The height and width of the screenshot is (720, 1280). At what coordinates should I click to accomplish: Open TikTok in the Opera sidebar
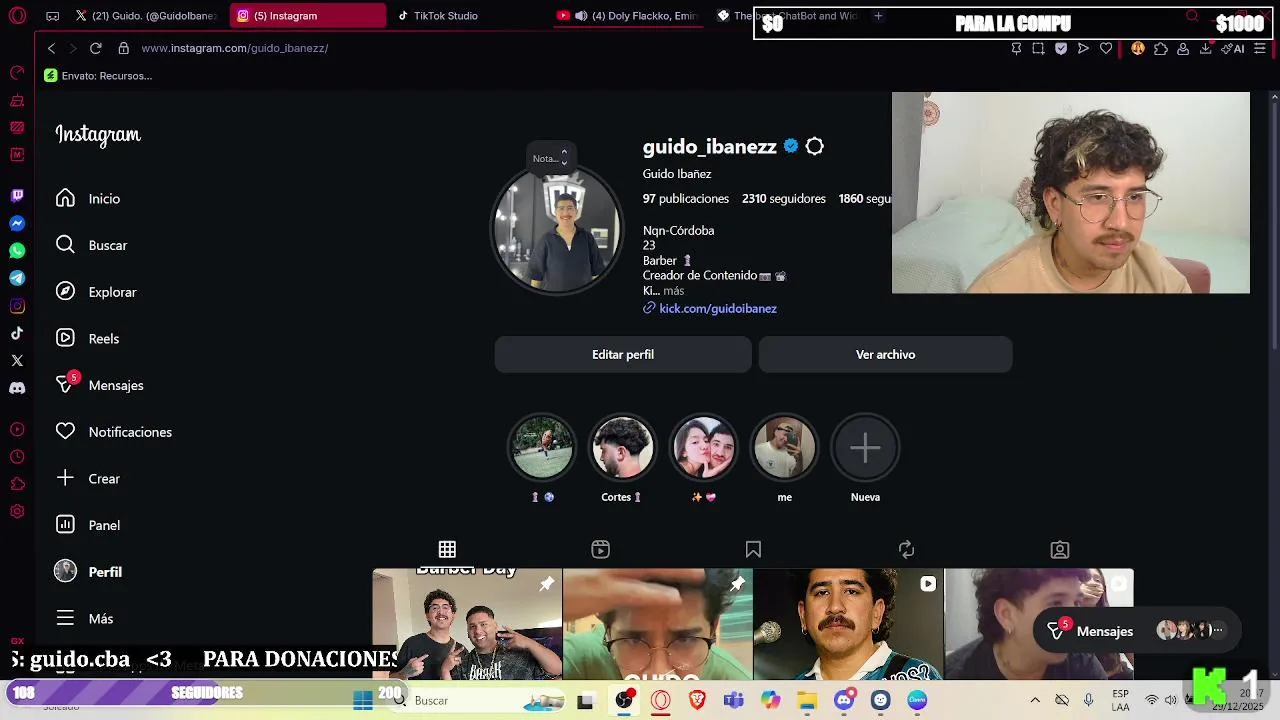pos(17,333)
